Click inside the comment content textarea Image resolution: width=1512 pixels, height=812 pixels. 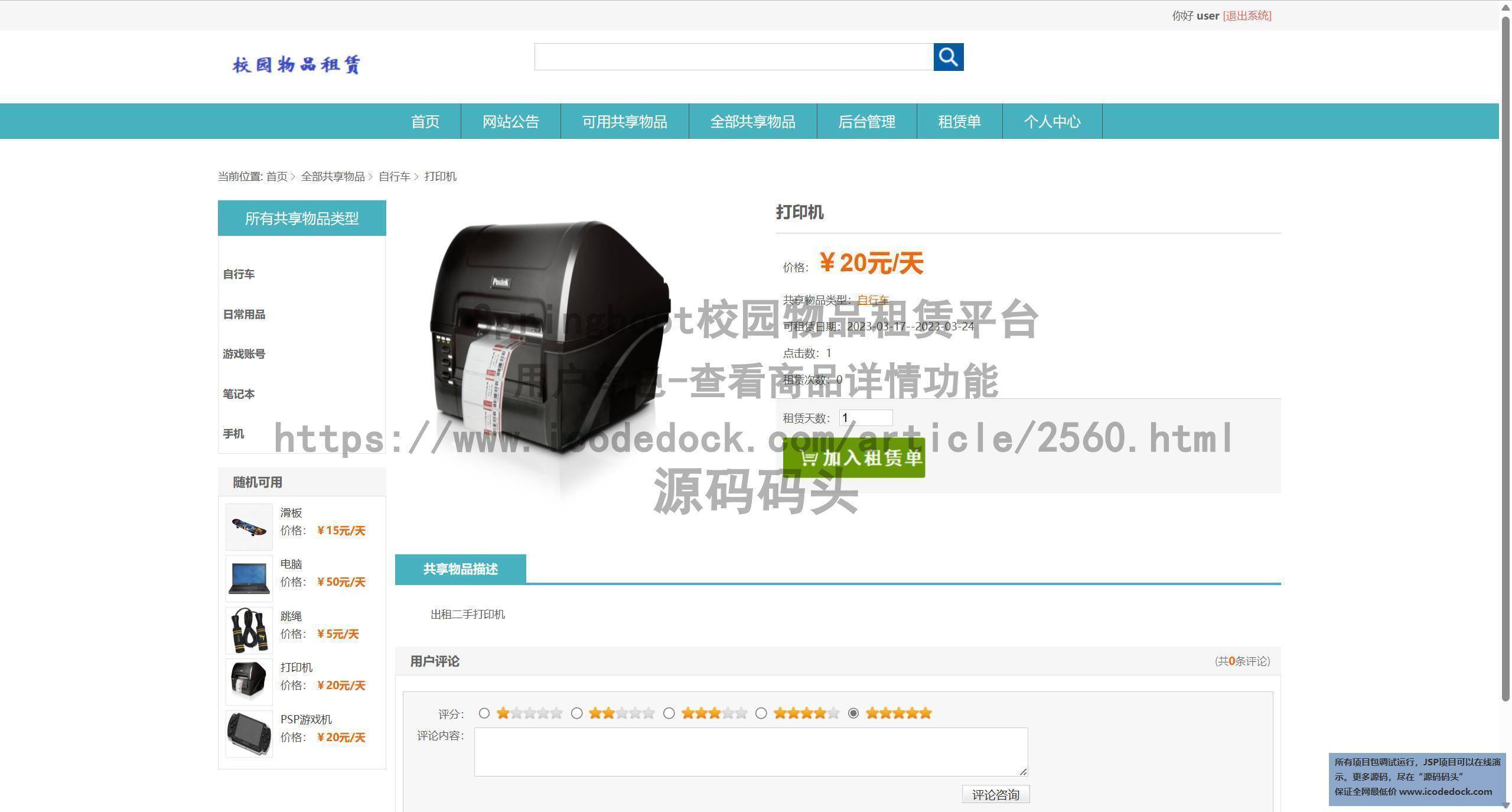[750, 751]
